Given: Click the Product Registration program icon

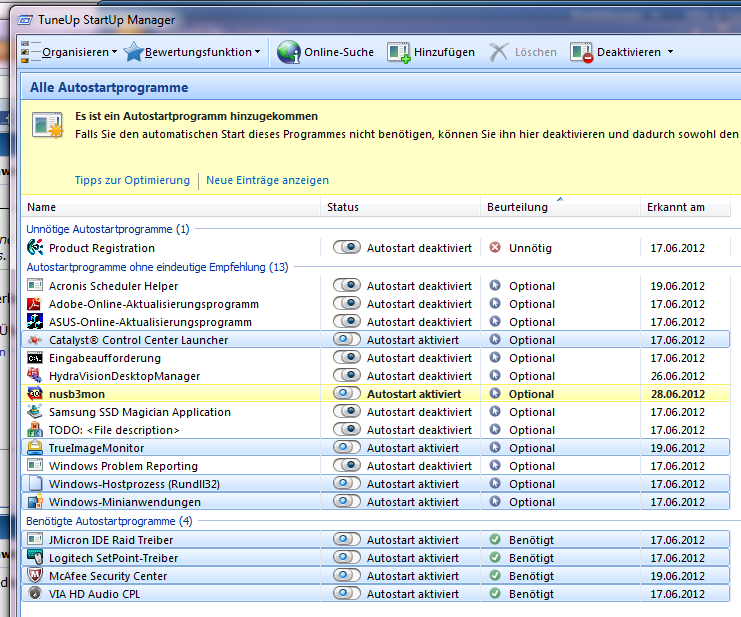Looking at the screenshot, I should pos(35,248).
